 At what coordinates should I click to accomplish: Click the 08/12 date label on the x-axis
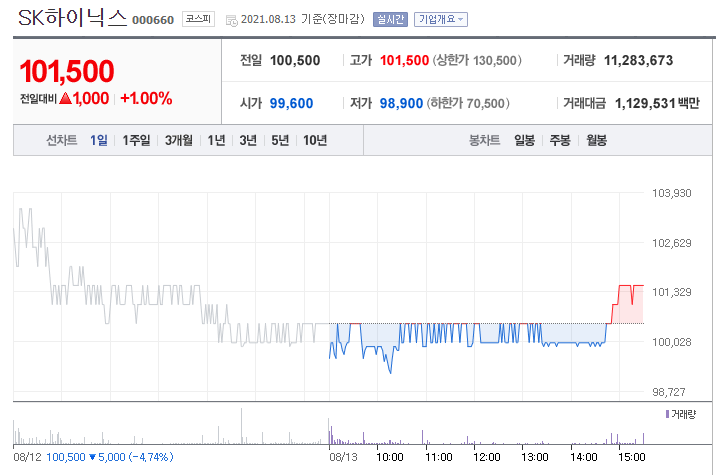27,457
